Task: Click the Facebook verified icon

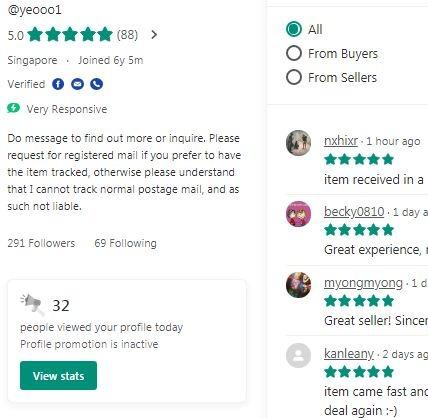Action: pyautogui.click(x=58, y=84)
